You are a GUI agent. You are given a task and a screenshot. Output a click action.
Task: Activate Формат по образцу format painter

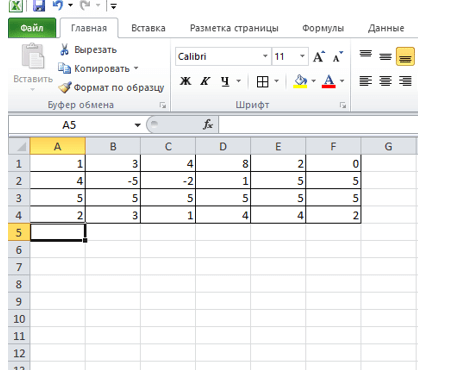coord(111,87)
